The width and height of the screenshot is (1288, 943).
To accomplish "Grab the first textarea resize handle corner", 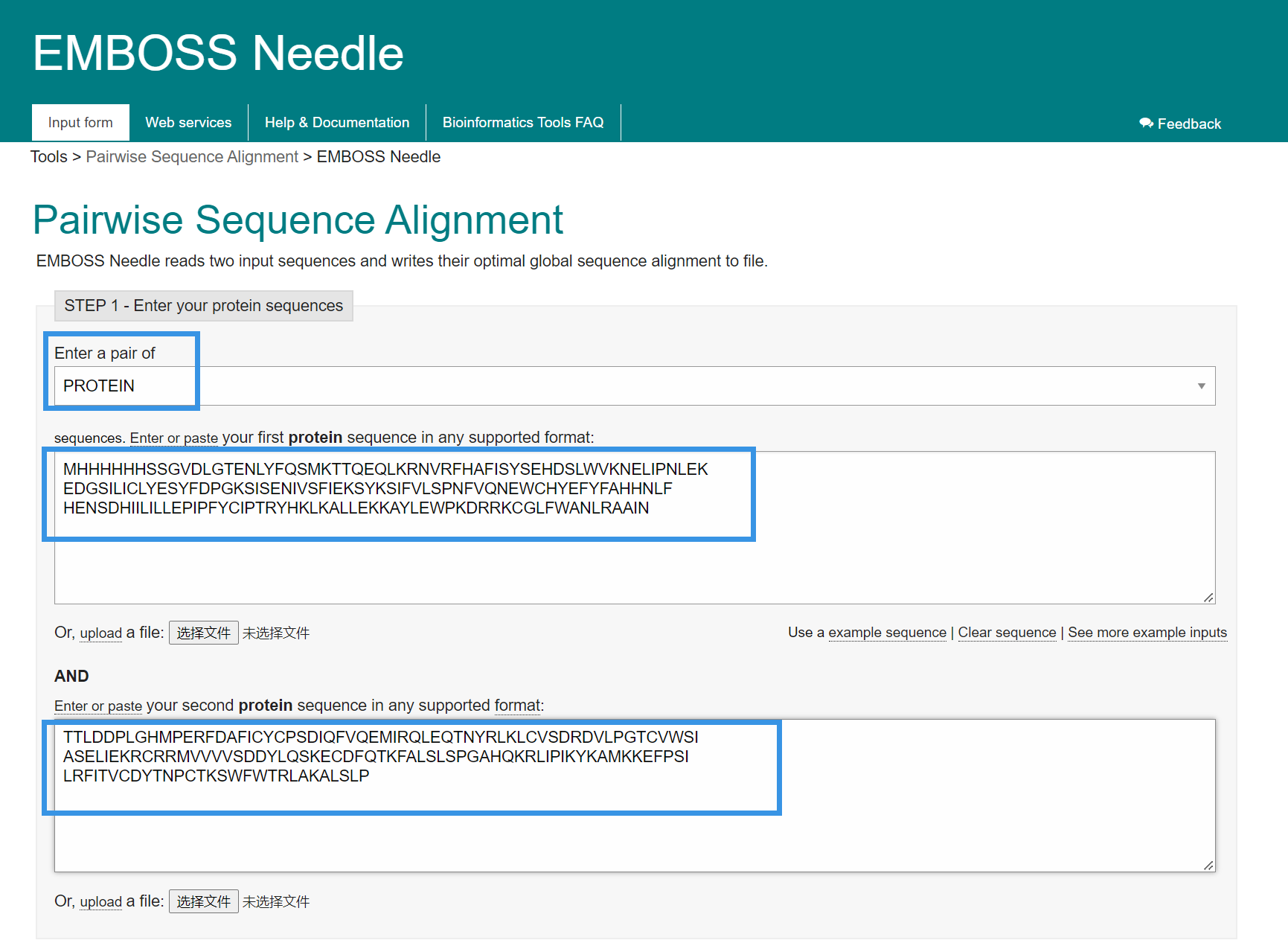I will [x=1208, y=597].
